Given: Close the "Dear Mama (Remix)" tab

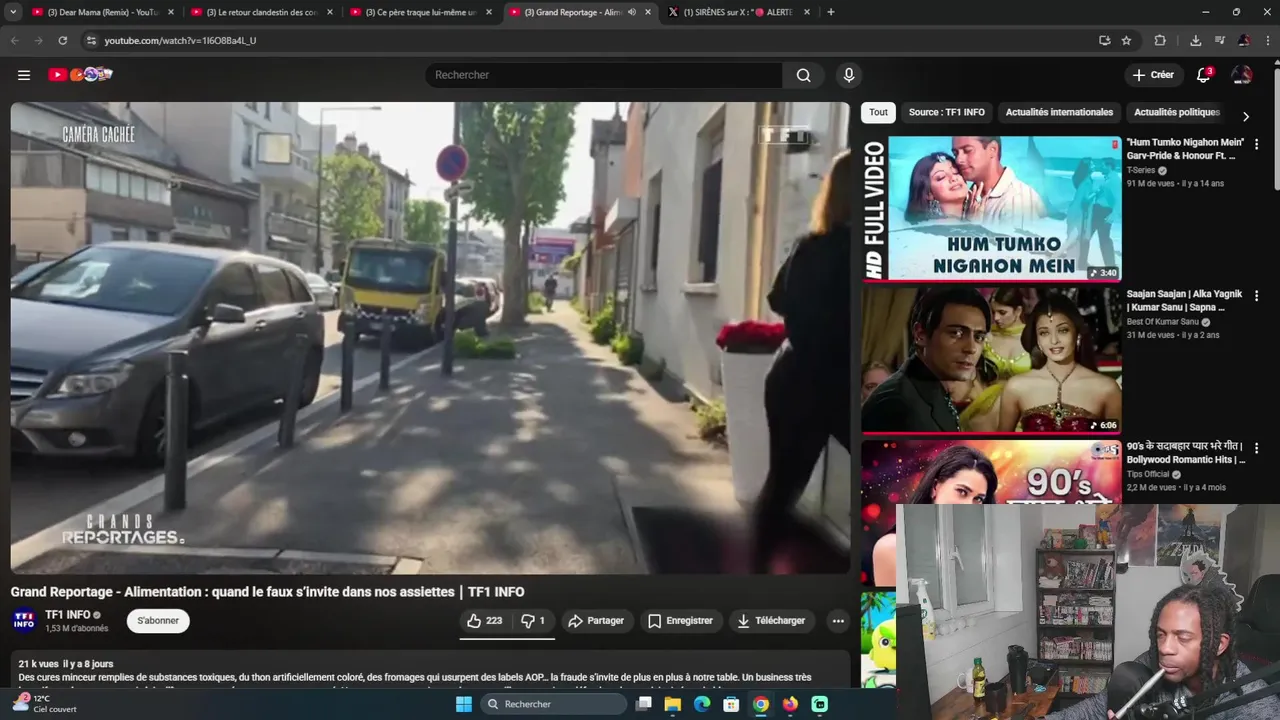Looking at the screenshot, I should click(x=171, y=12).
